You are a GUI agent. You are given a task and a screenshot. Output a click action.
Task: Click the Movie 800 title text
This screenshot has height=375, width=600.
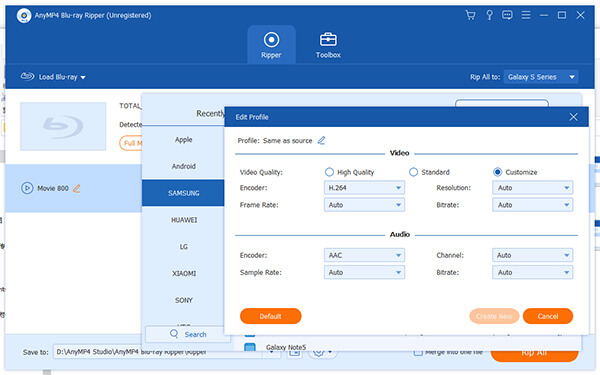(53, 188)
